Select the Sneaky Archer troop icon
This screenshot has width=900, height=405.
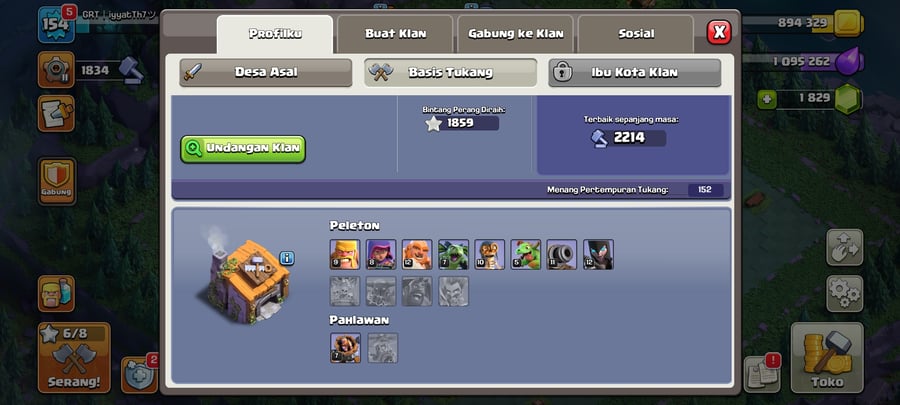pos(381,254)
